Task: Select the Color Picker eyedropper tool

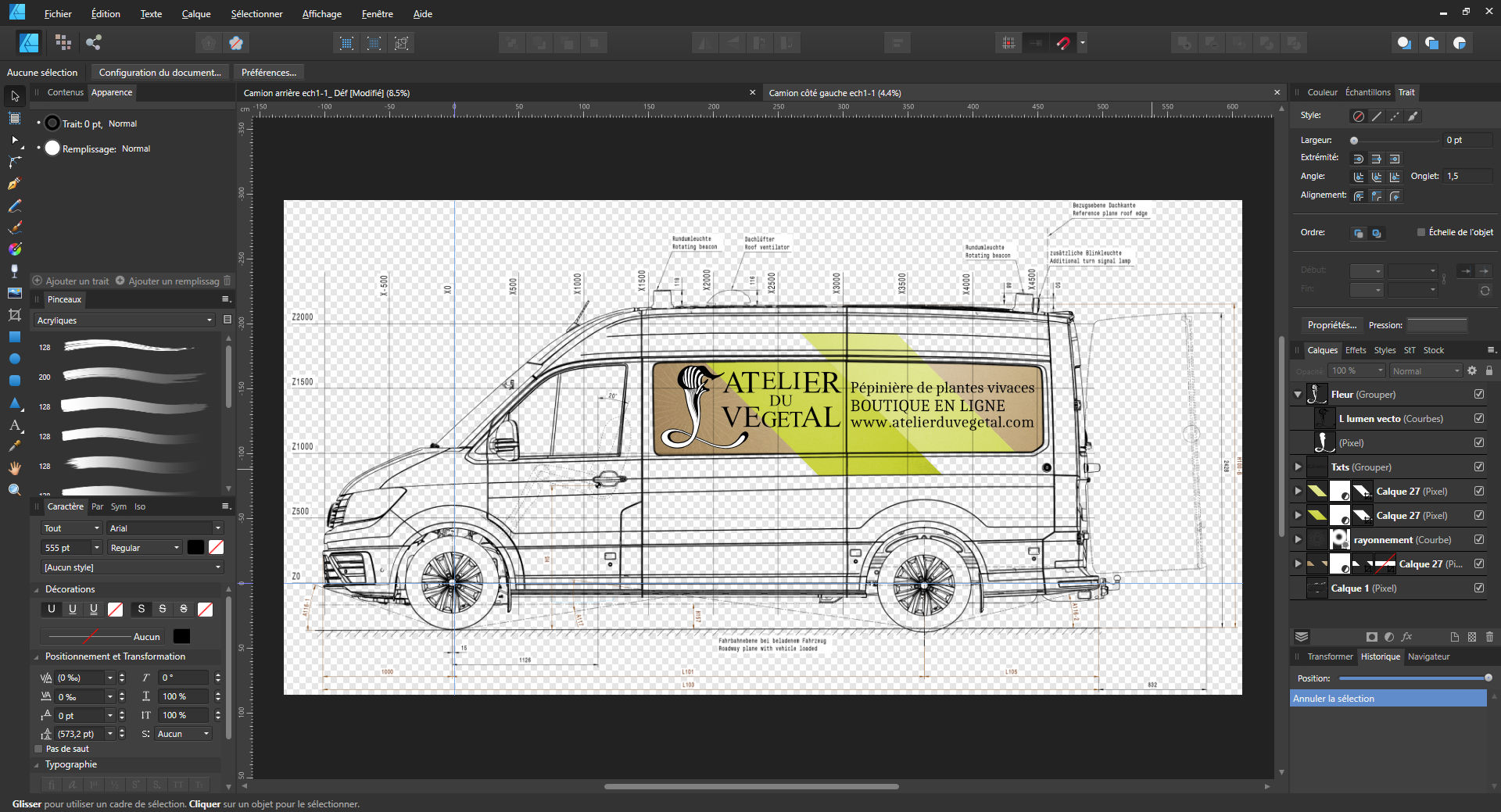Action: pos(15,446)
